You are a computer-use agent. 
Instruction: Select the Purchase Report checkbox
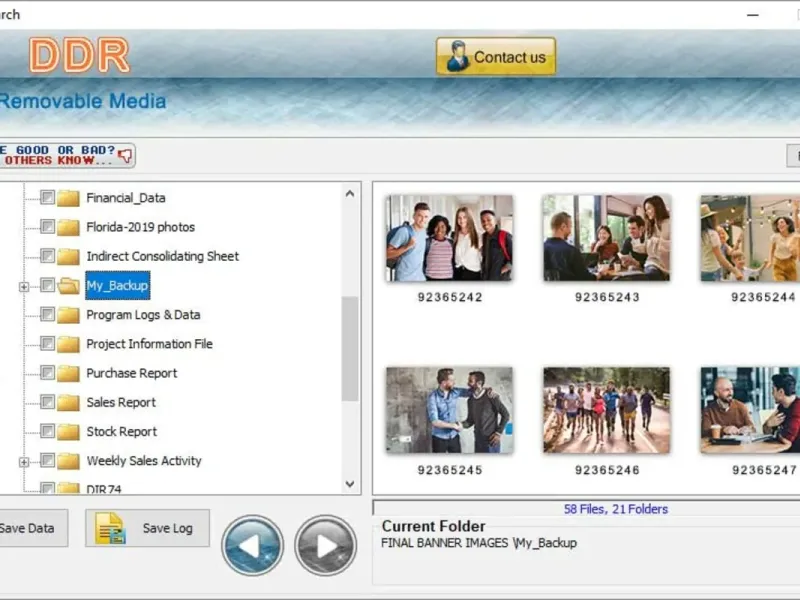47,372
